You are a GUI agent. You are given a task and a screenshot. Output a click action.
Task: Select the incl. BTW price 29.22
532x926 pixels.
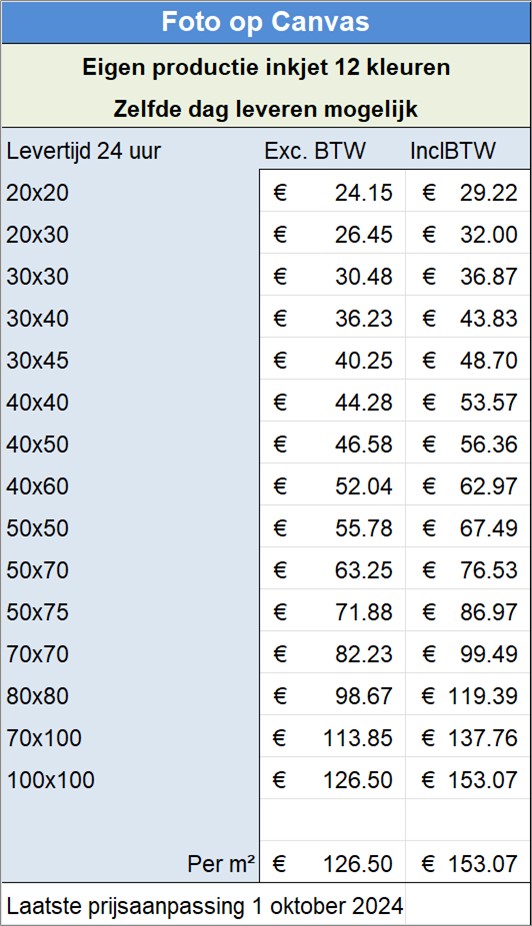coord(468,192)
